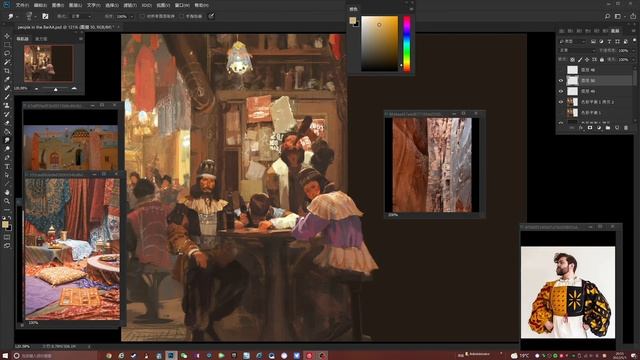Viewport: 640px width, 360px height.
Task: Select the Lasso tool
Action: pos(7,53)
